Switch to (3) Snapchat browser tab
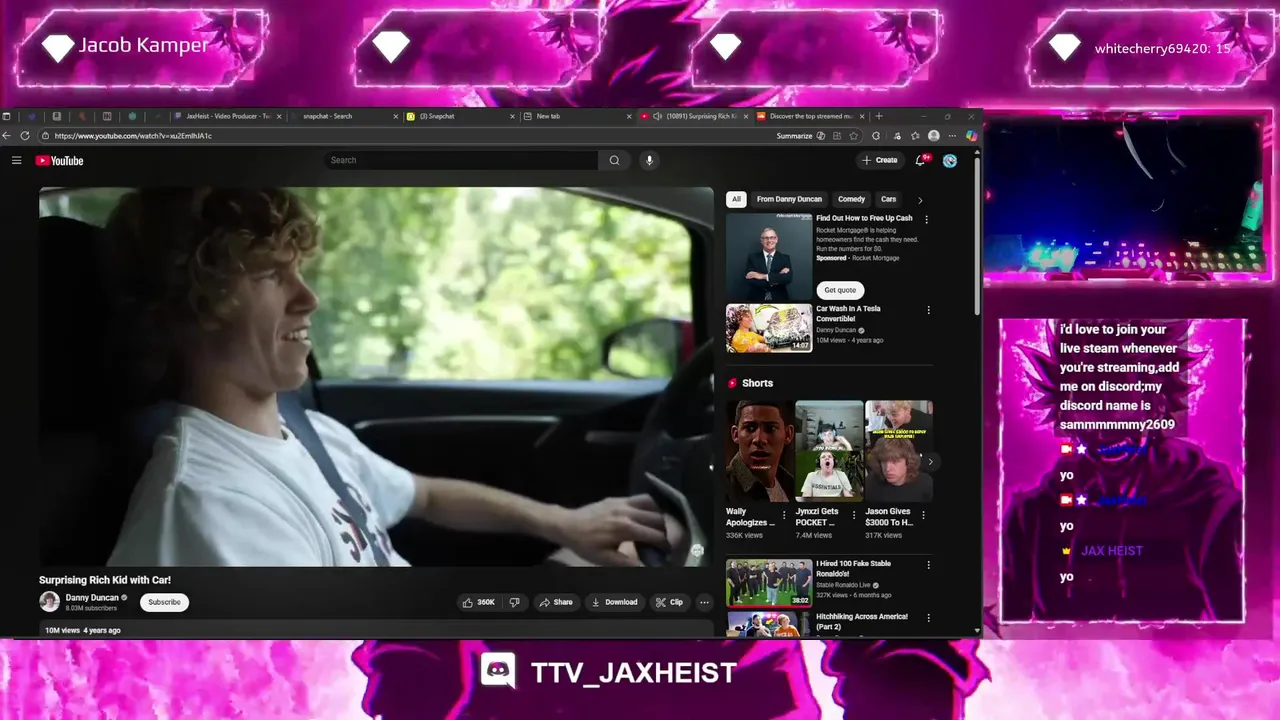This screenshot has width=1280, height=720. (460, 116)
